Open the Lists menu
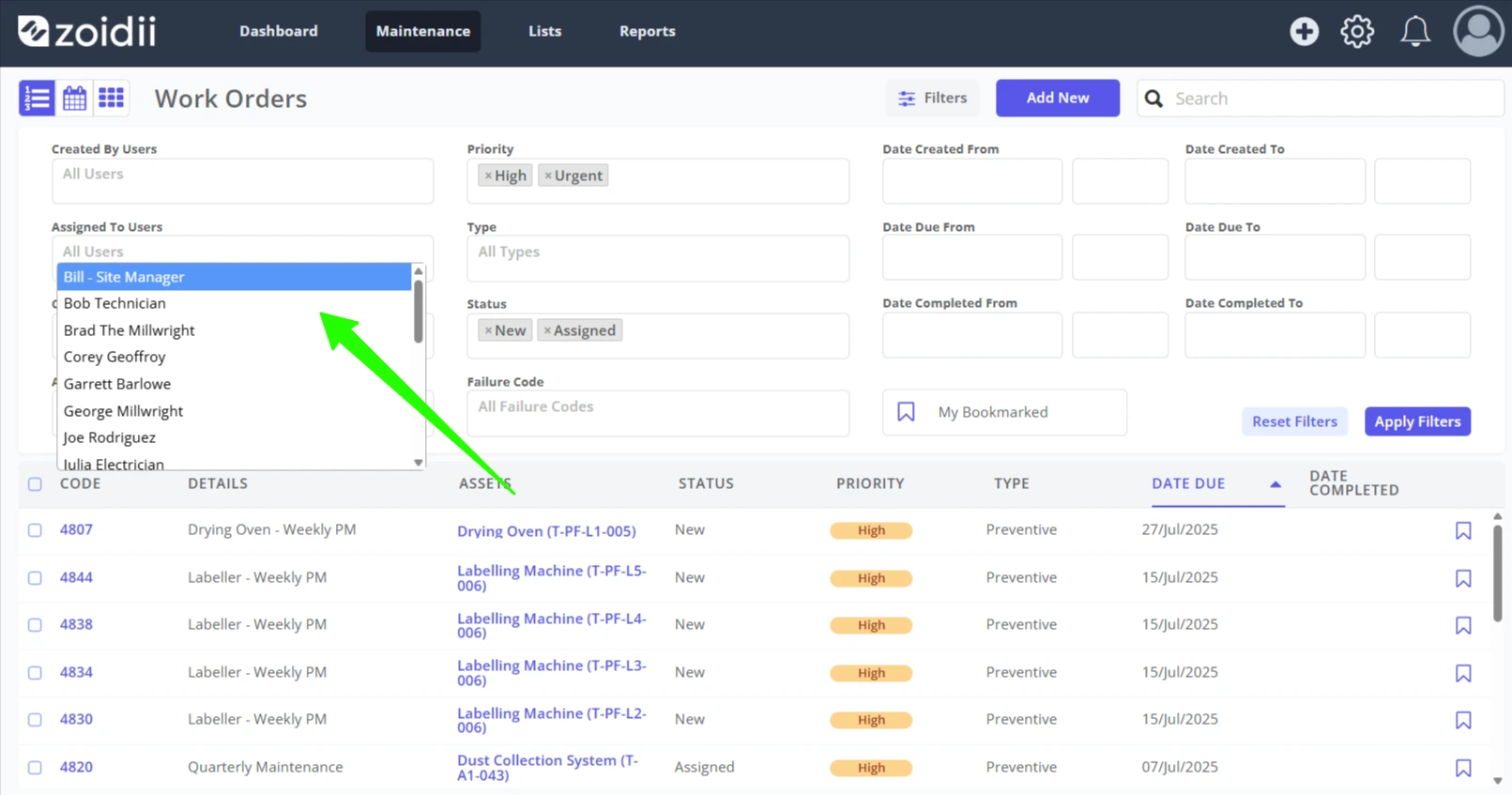1512x795 pixels. [544, 31]
